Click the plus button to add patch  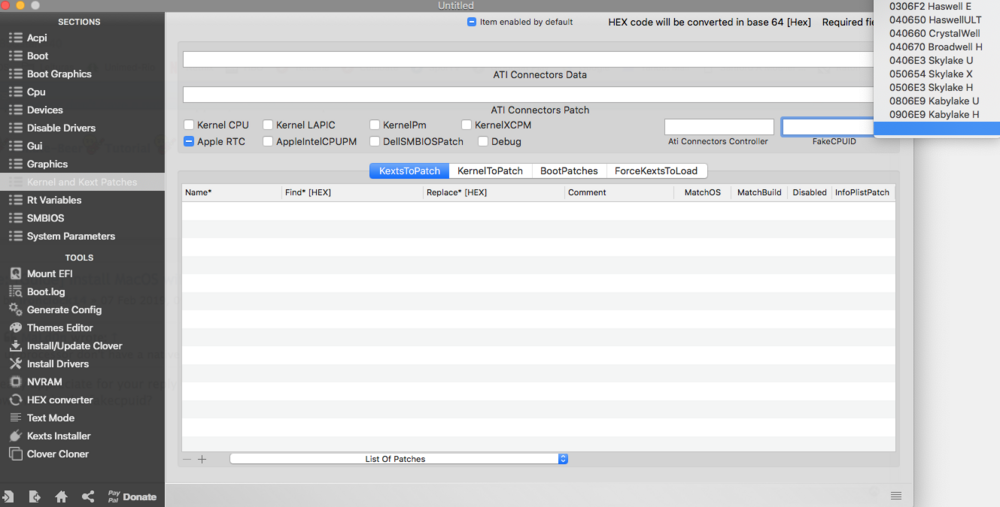202,459
